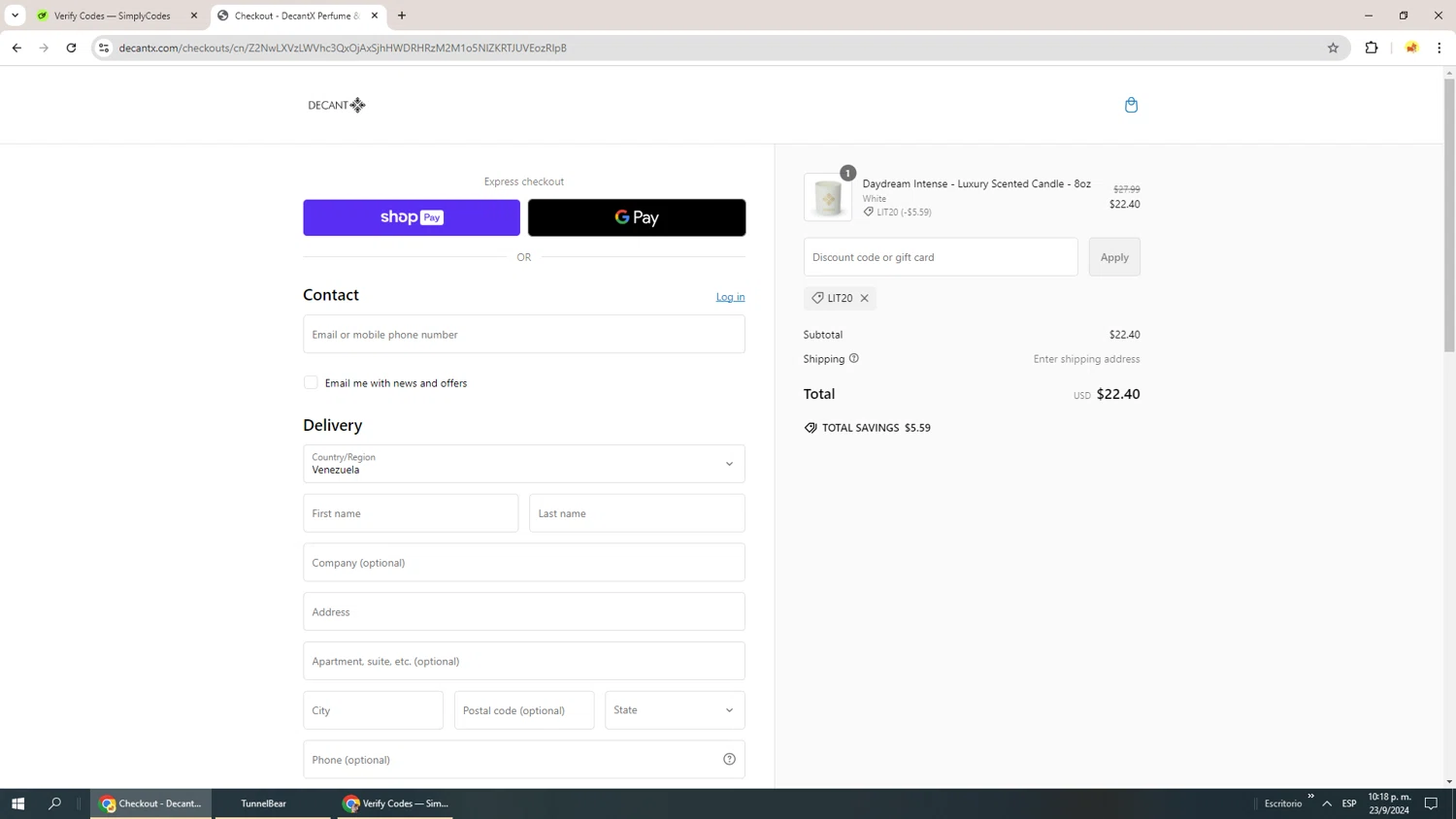Click the browser address bar URL
The image size is (1456, 819).
click(x=343, y=48)
